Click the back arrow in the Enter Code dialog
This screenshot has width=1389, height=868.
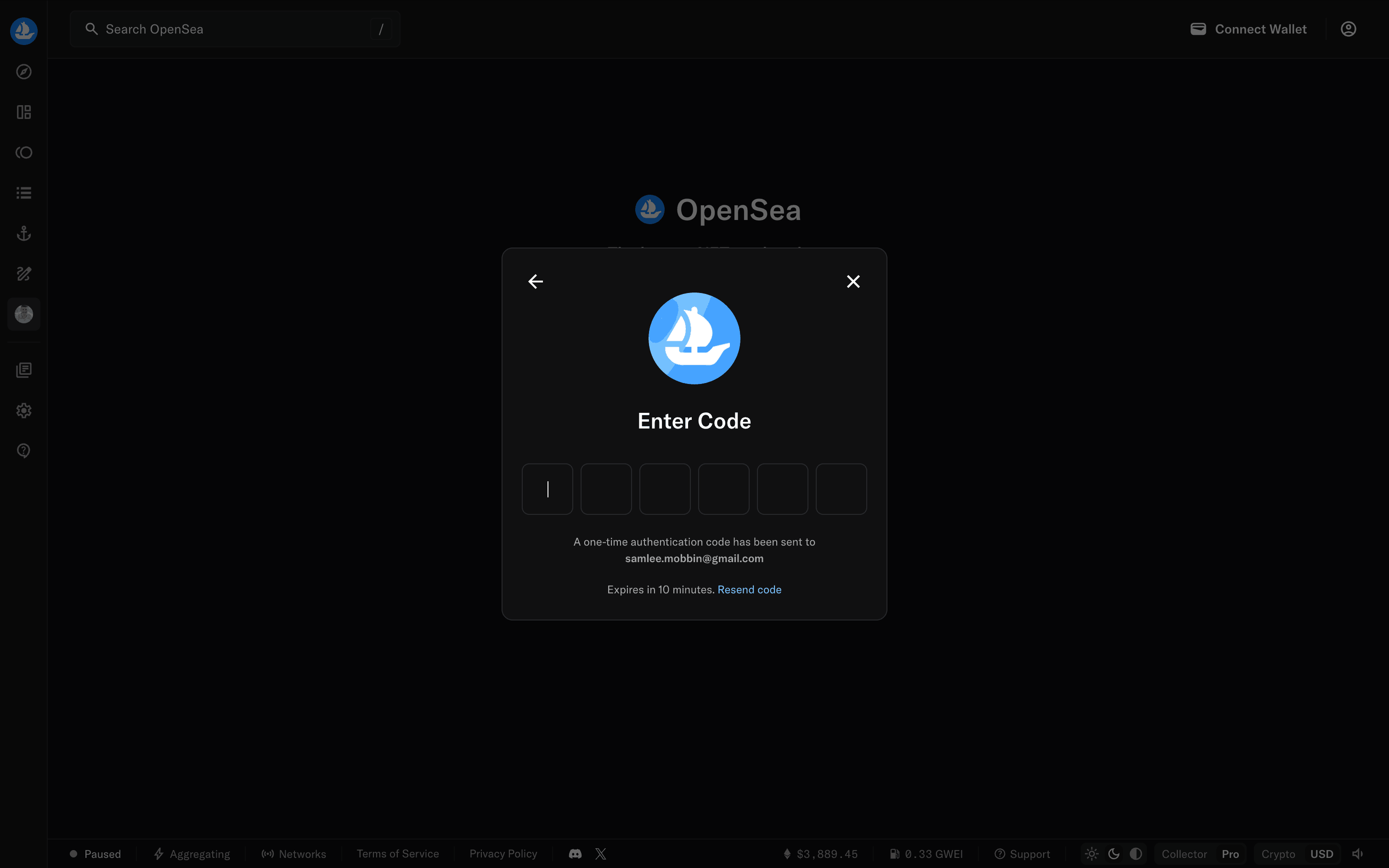536,281
